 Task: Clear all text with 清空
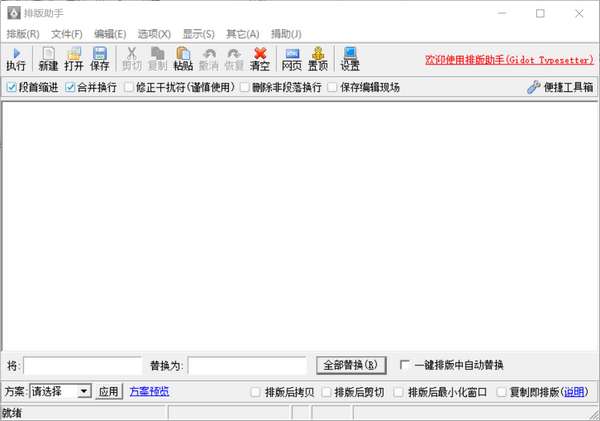pos(260,59)
